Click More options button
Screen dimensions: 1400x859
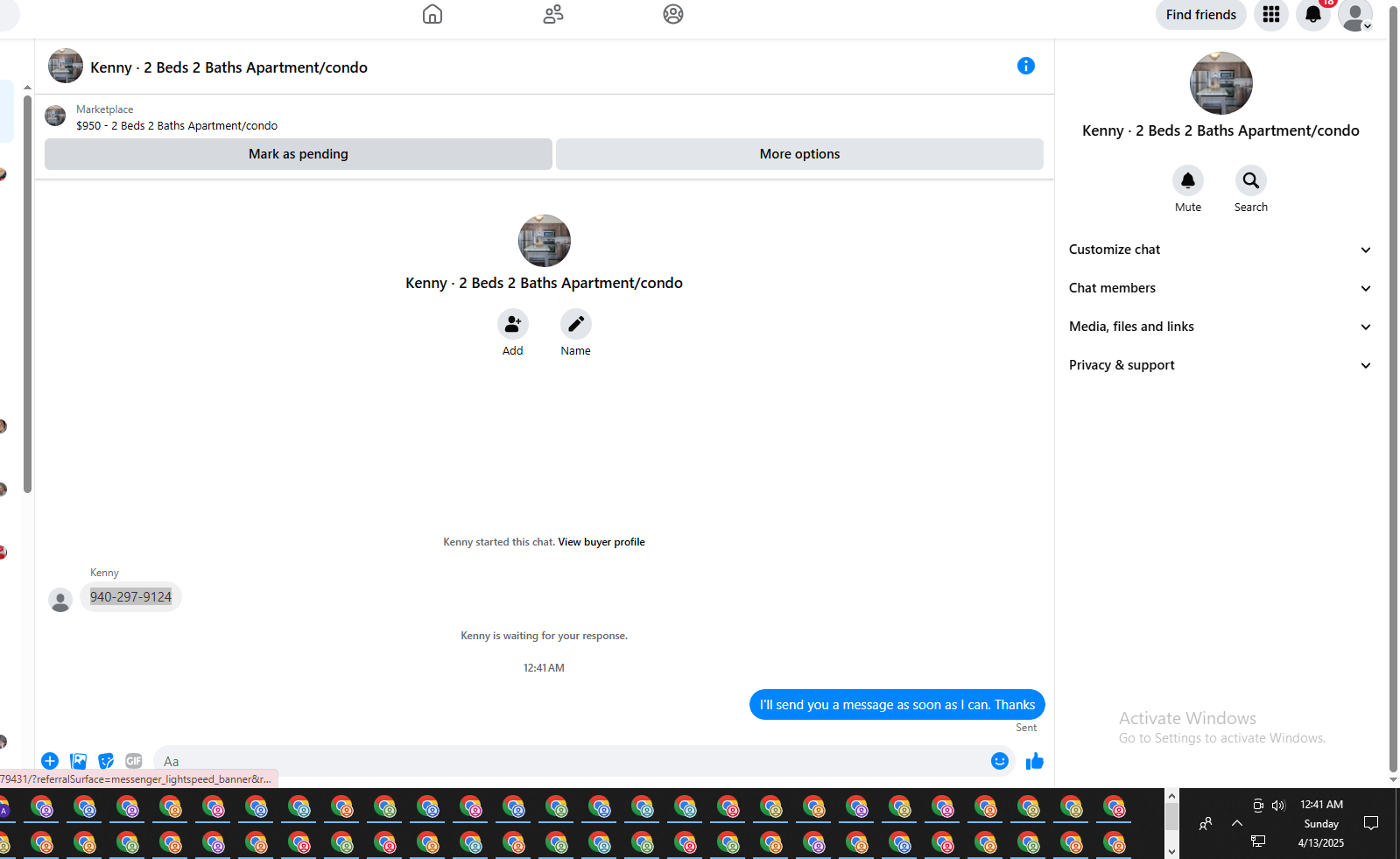[799, 154]
